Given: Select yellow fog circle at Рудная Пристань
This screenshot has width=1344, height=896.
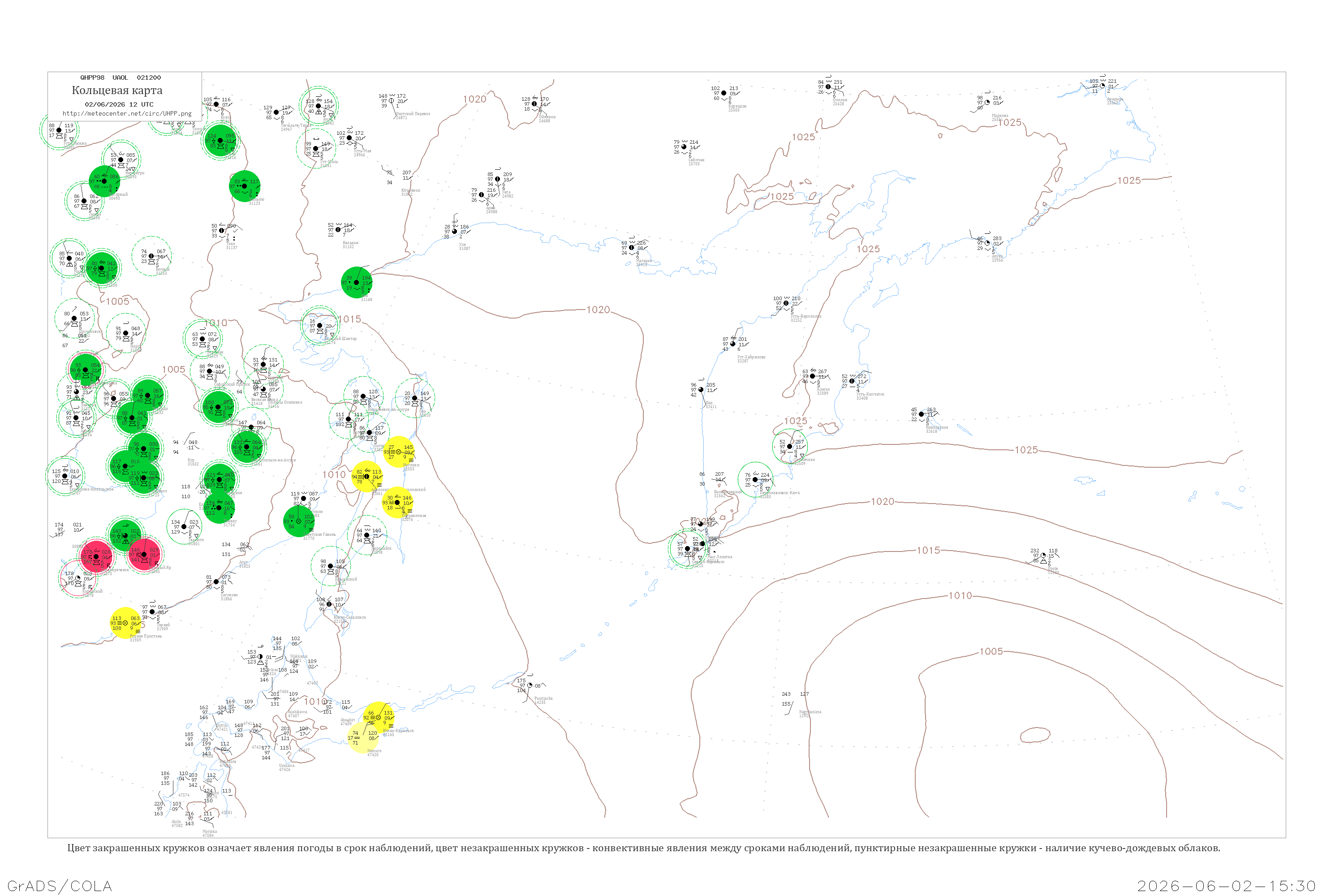Looking at the screenshot, I should click(125, 623).
